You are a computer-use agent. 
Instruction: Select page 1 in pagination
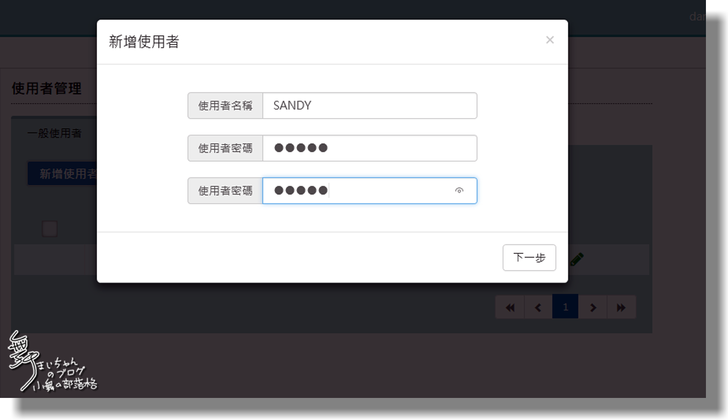click(x=565, y=307)
